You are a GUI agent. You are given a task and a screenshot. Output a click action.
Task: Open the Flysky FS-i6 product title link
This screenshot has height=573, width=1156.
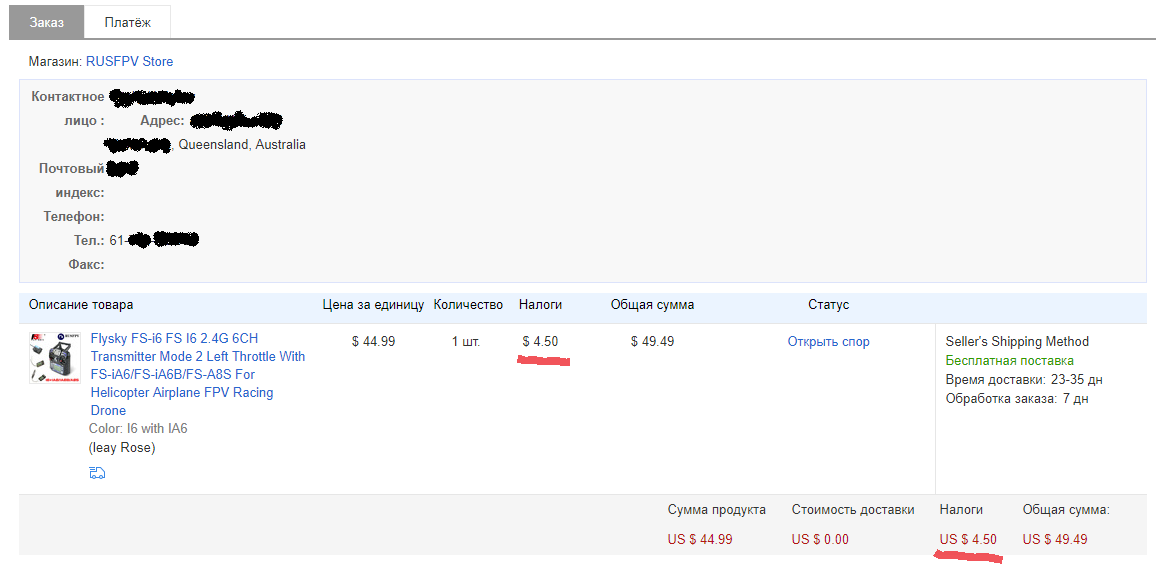coord(197,374)
